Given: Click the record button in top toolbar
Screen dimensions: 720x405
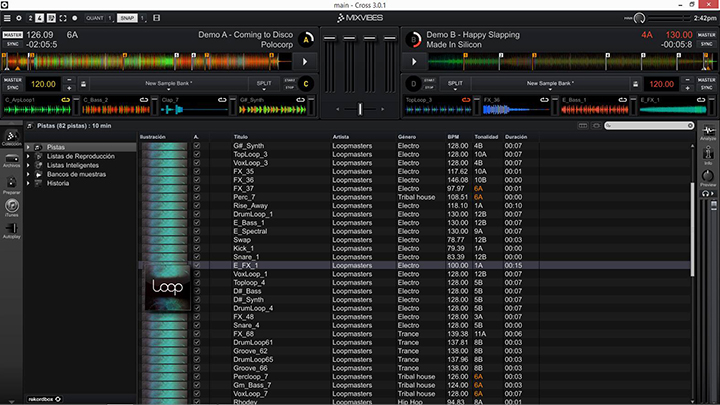Looking at the screenshot, I should (x=75, y=18).
